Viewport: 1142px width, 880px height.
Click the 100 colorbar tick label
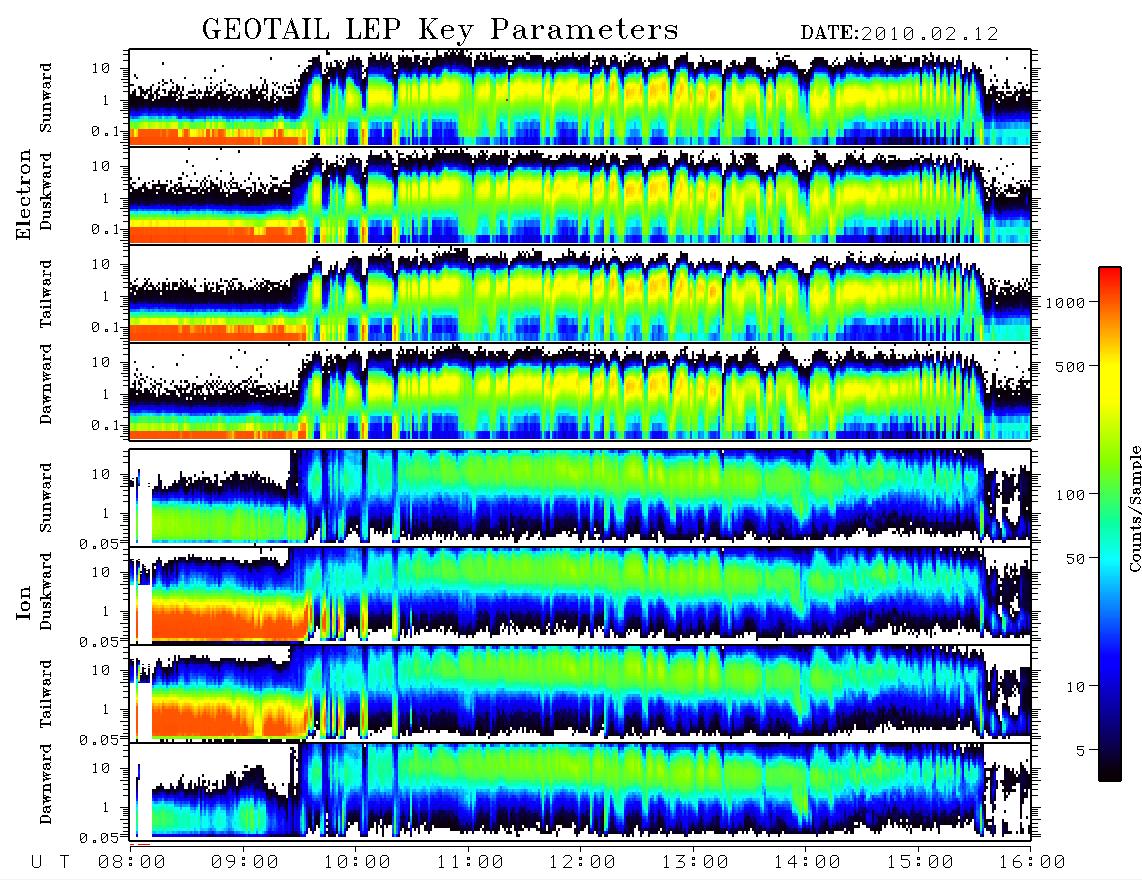pos(1070,495)
